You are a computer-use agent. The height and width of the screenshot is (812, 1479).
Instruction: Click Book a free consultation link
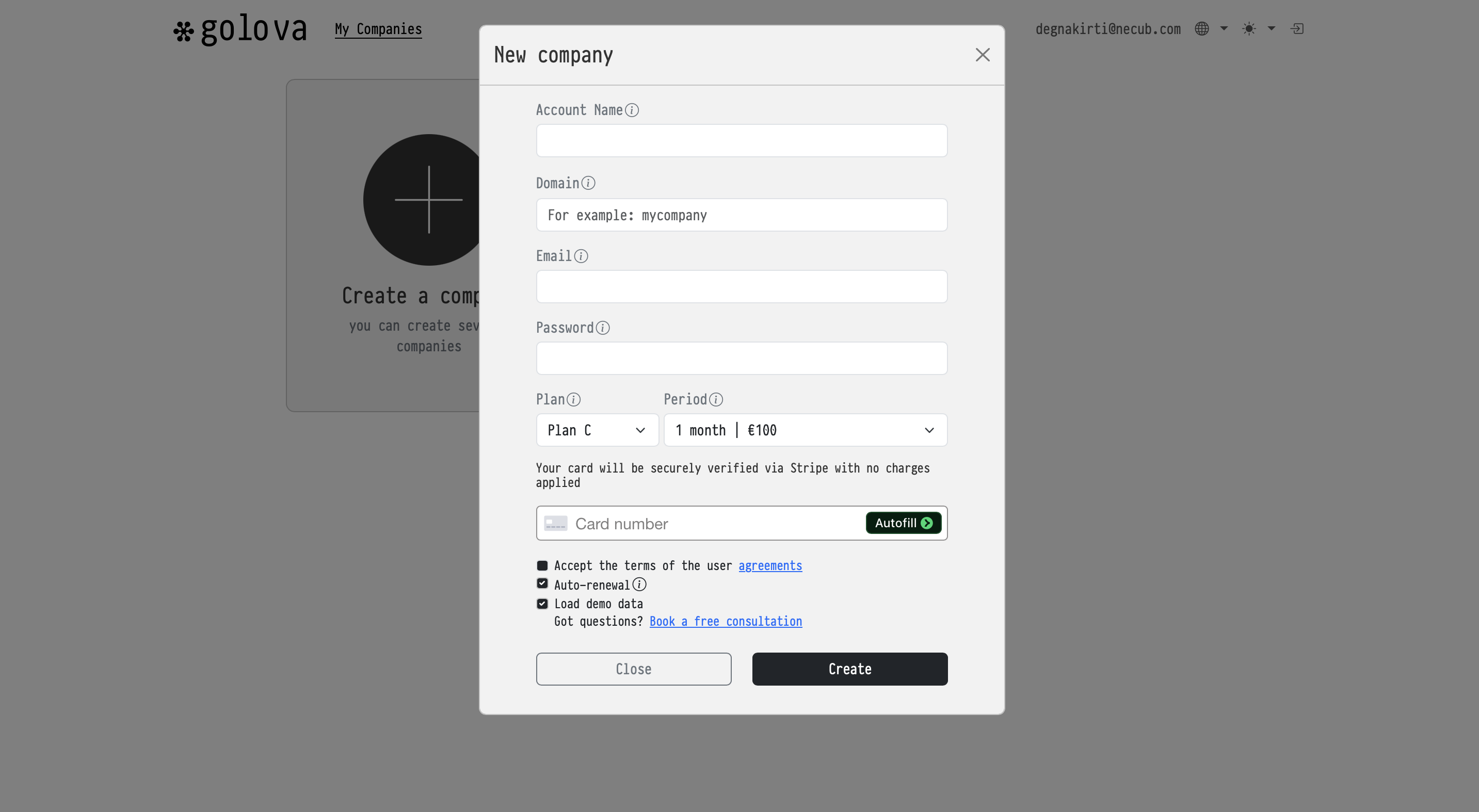[726, 622]
